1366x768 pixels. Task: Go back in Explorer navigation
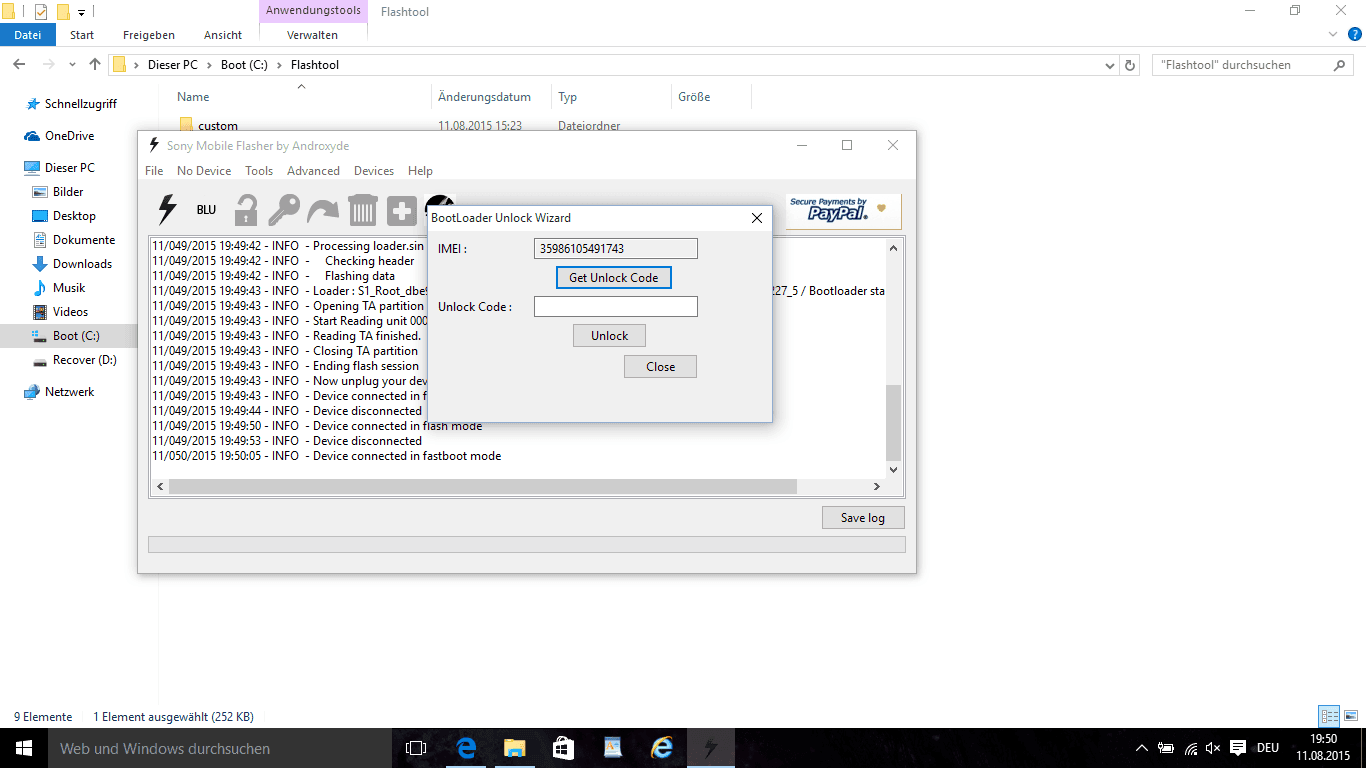click(x=18, y=65)
